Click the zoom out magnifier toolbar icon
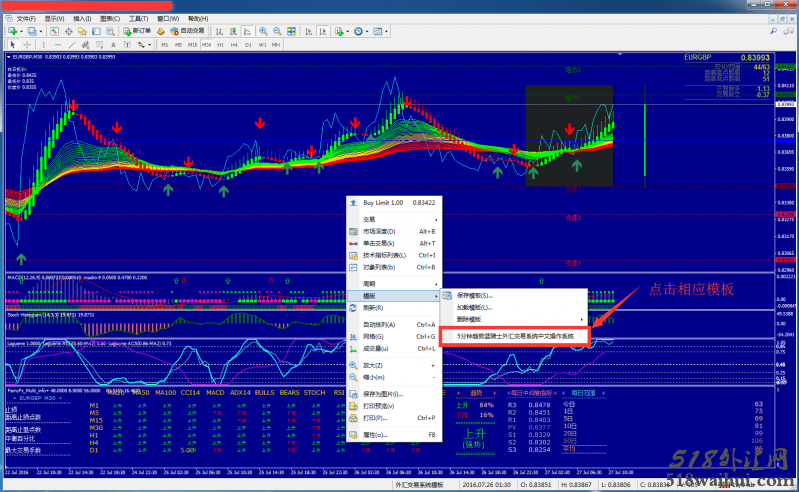 click(276, 31)
